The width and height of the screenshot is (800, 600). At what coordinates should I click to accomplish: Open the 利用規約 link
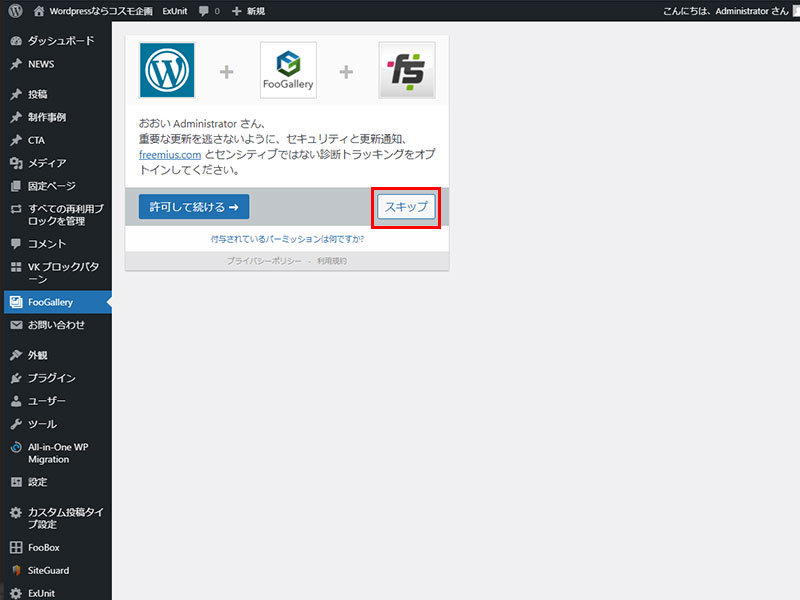click(x=332, y=261)
